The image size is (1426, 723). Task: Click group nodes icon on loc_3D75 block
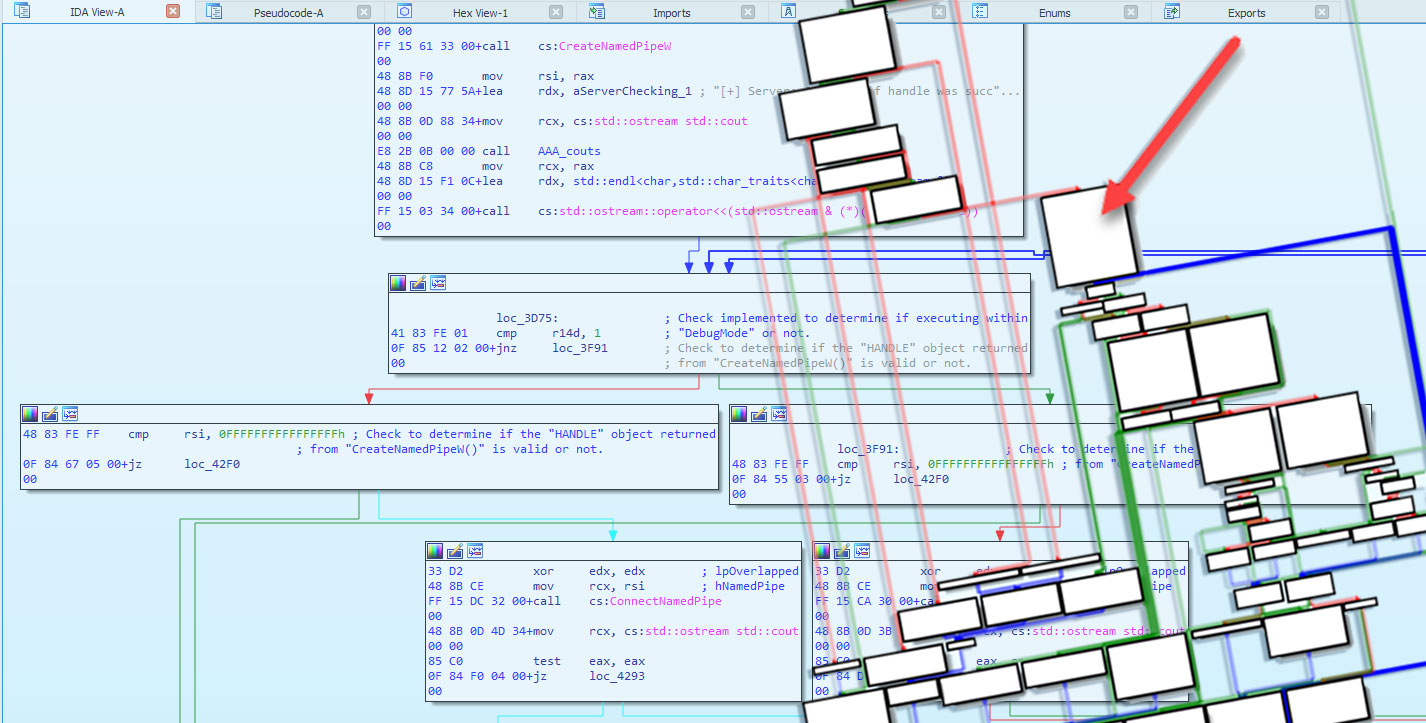click(x=438, y=283)
